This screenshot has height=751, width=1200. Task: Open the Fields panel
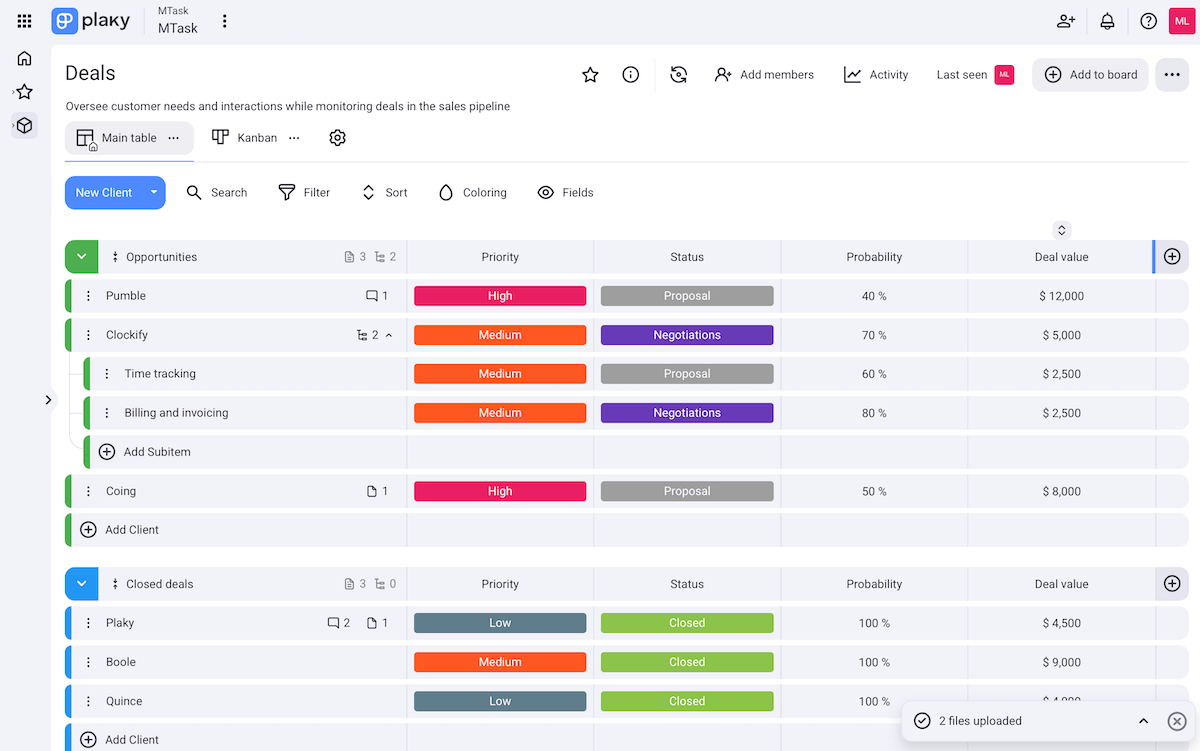[x=565, y=192]
